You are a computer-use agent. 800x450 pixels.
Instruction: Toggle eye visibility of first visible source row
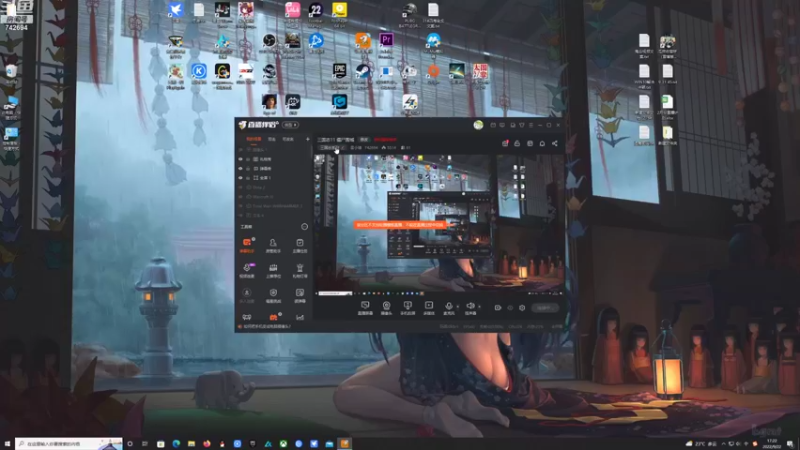(241, 159)
